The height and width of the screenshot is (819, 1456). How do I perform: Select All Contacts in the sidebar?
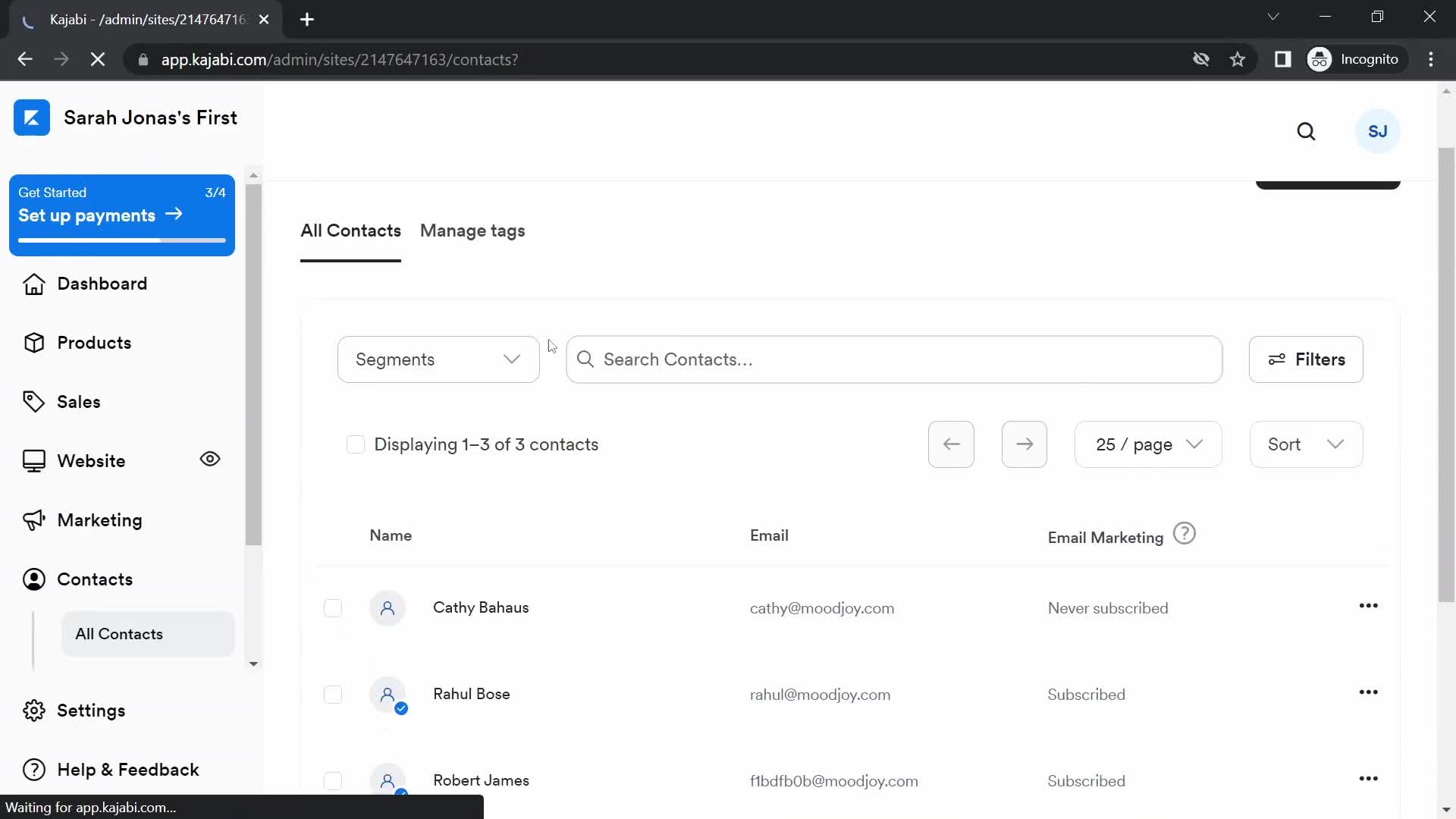pyautogui.click(x=148, y=634)
